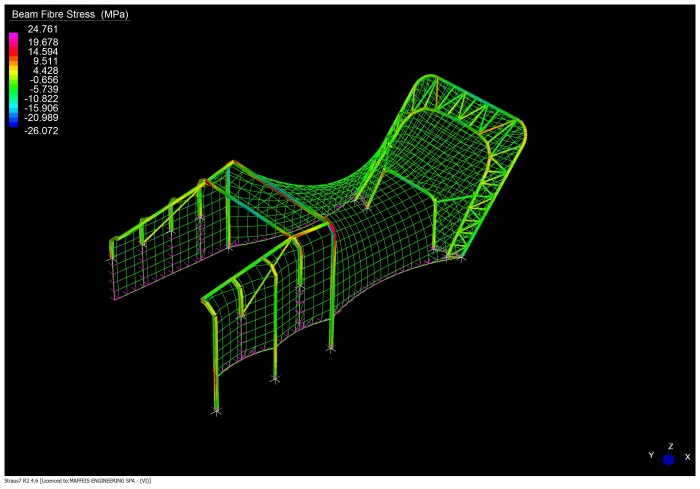The image size is (700, 489).
Task: Click the 4.428 legend value
Action: point(44,70)
